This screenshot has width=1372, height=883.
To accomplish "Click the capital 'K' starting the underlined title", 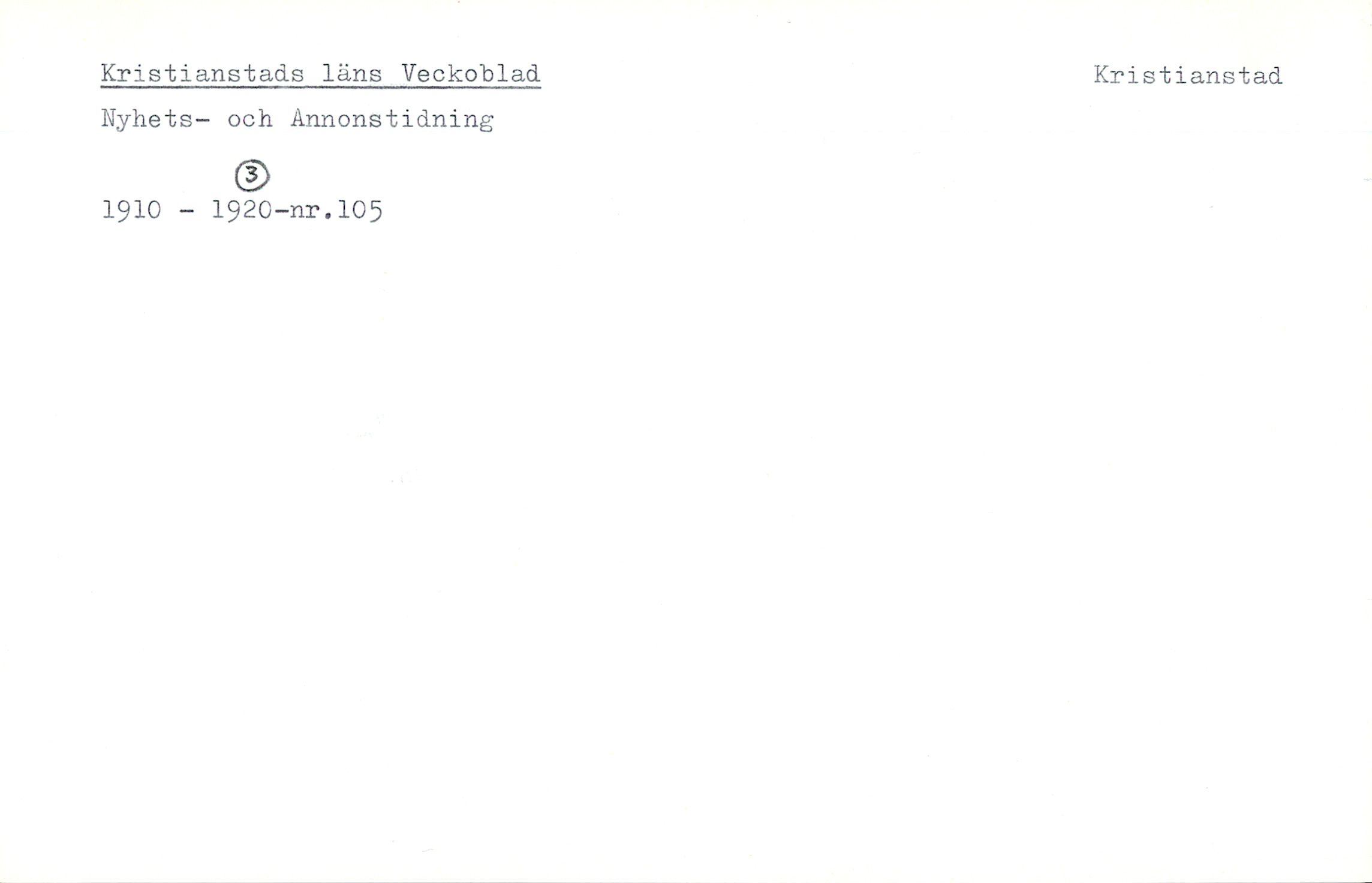I will click(109, 73).
